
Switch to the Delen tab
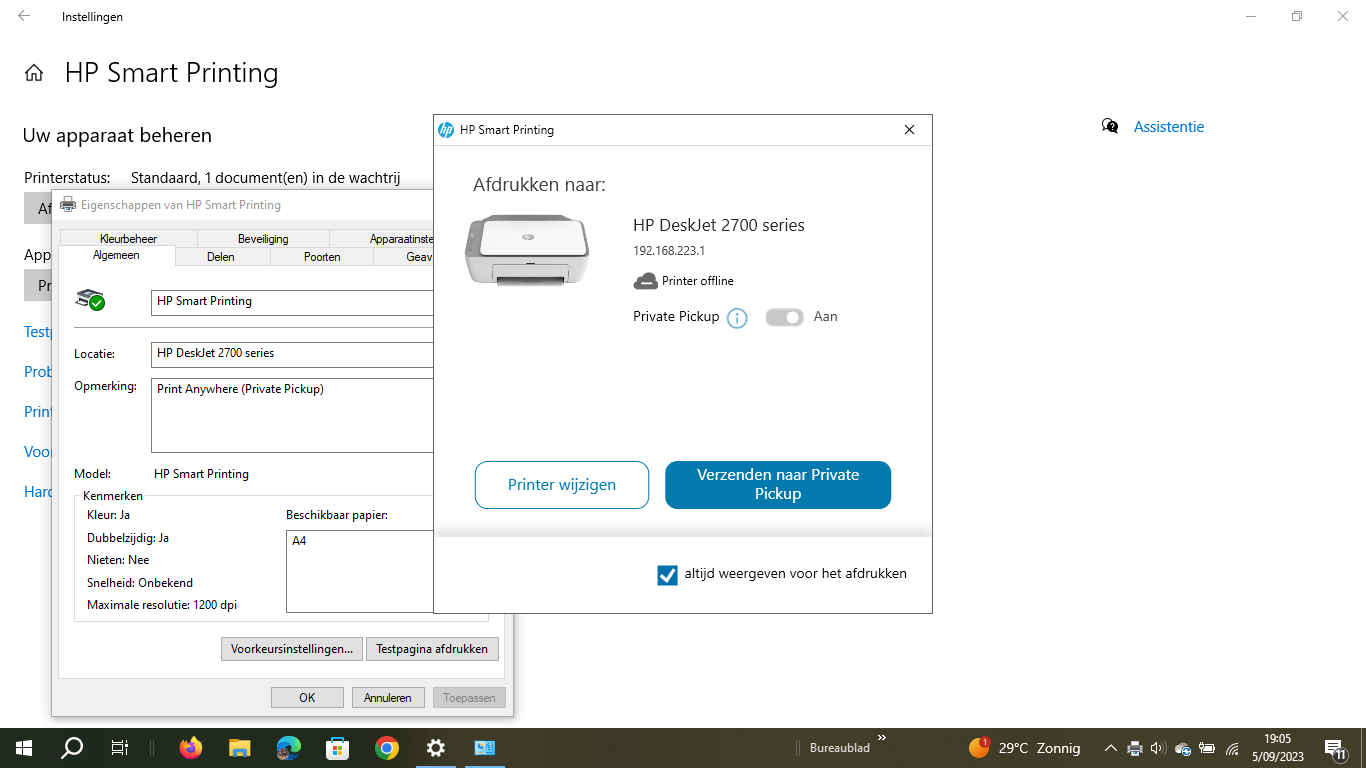click(x=221, y=257)
